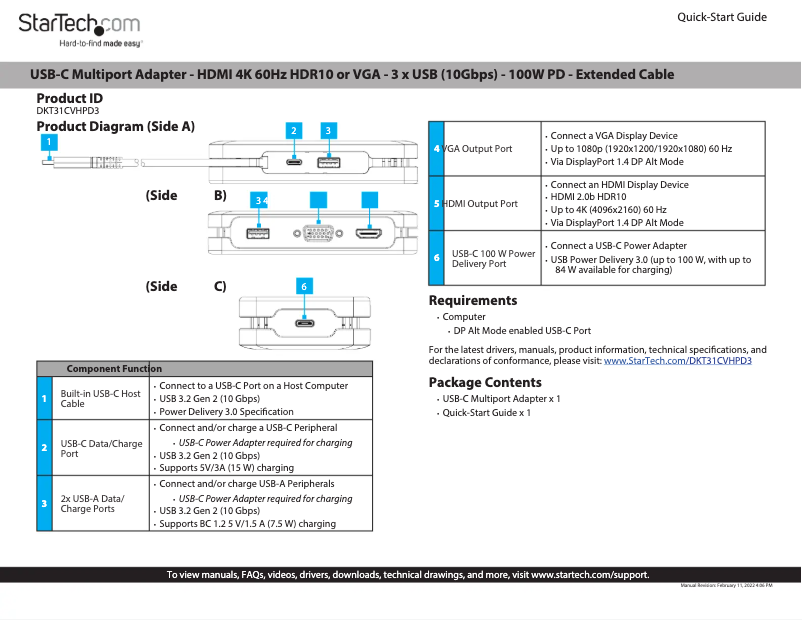
Task: Click the startech.com/support footer banner text
Action: (x=407, y=575)
